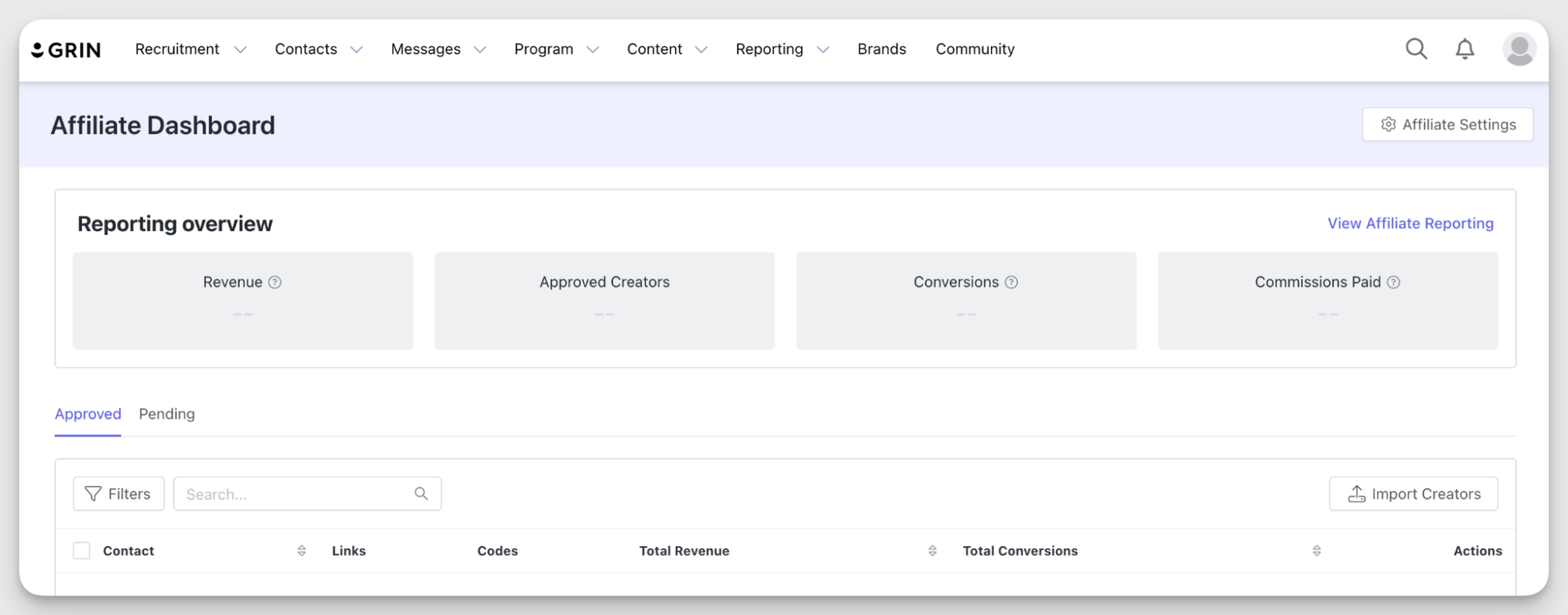Click the Revenue help question icon

(275, 282)
